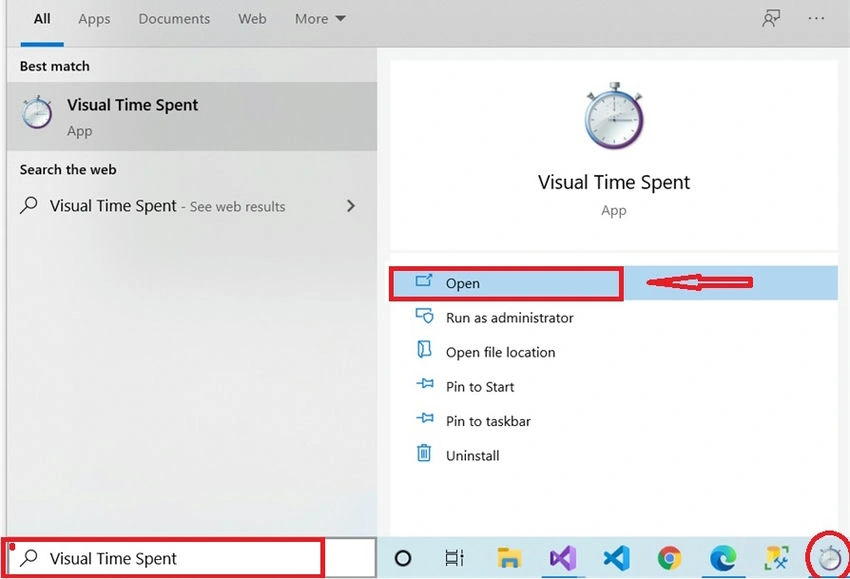This screenshot has height=579, width=850.
Task: Open Cortana circle on taskbar
Action: (403, 558)
